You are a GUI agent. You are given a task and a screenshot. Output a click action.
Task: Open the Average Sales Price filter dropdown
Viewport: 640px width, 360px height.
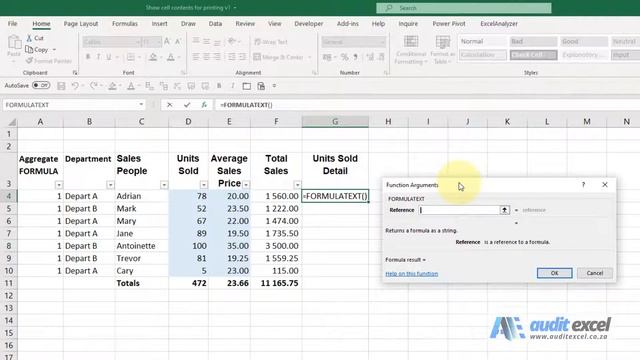pyautogui.click(x=246, y=185)
